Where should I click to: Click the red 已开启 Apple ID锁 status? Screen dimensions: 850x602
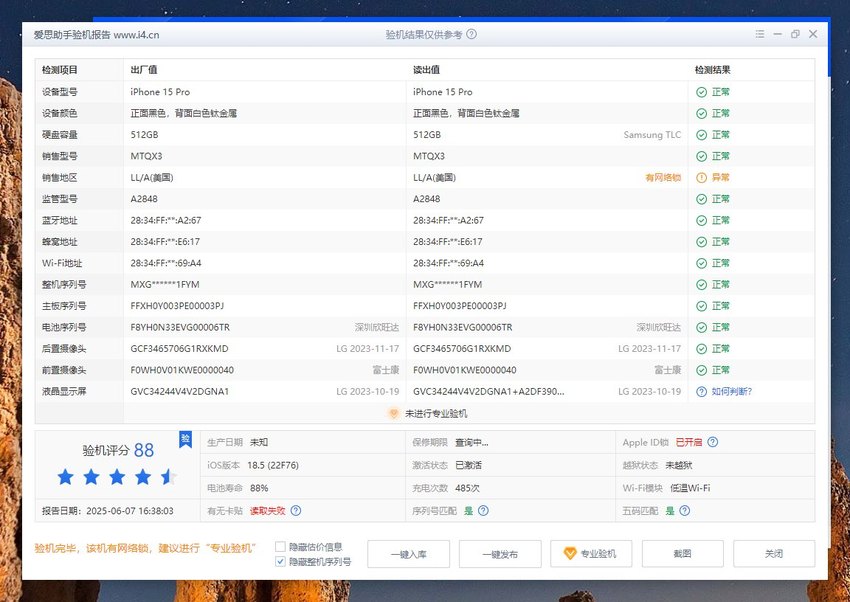689,442
